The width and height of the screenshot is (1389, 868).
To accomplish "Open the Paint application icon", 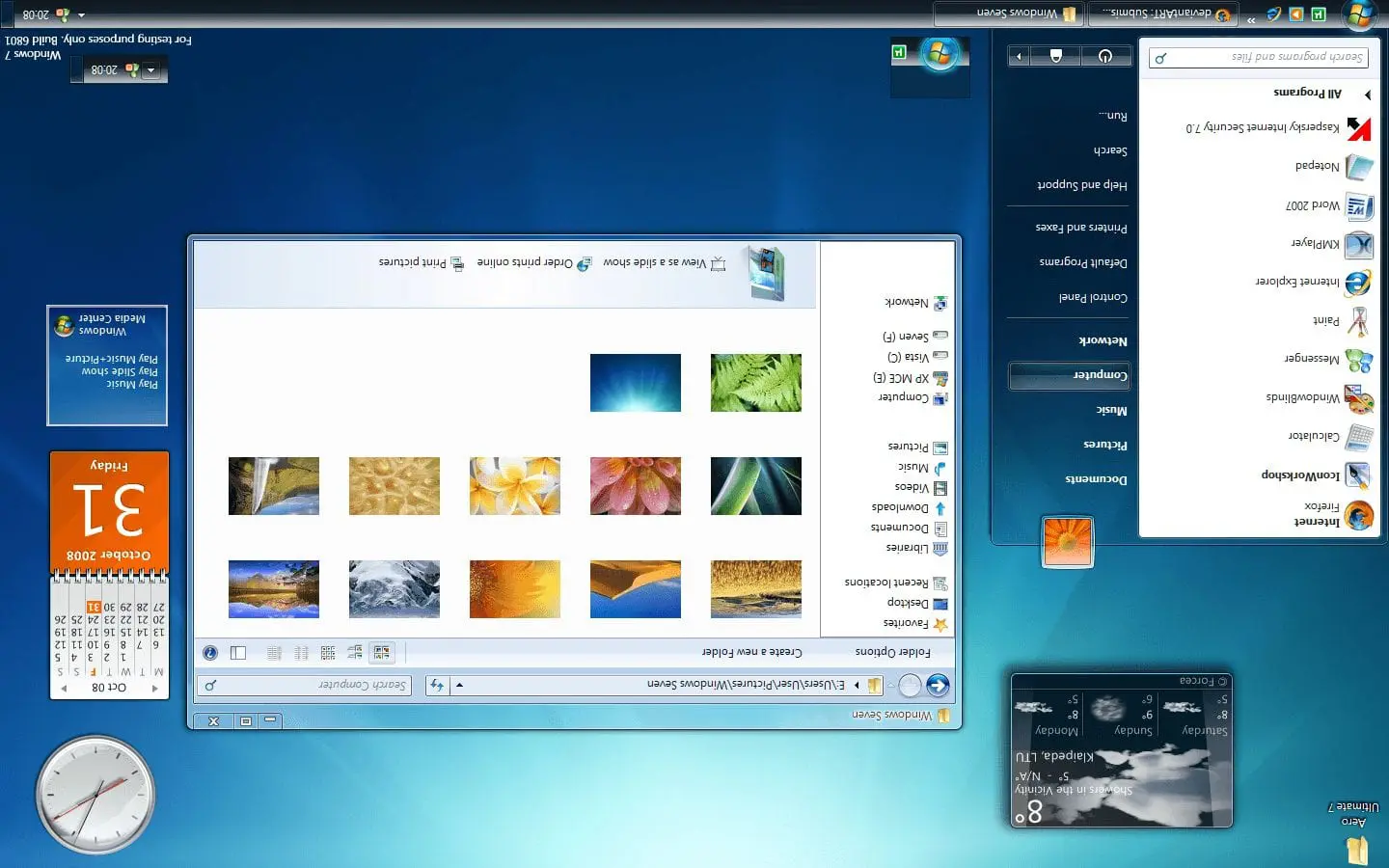I will pyautogui.click(x=1359, y=320).
